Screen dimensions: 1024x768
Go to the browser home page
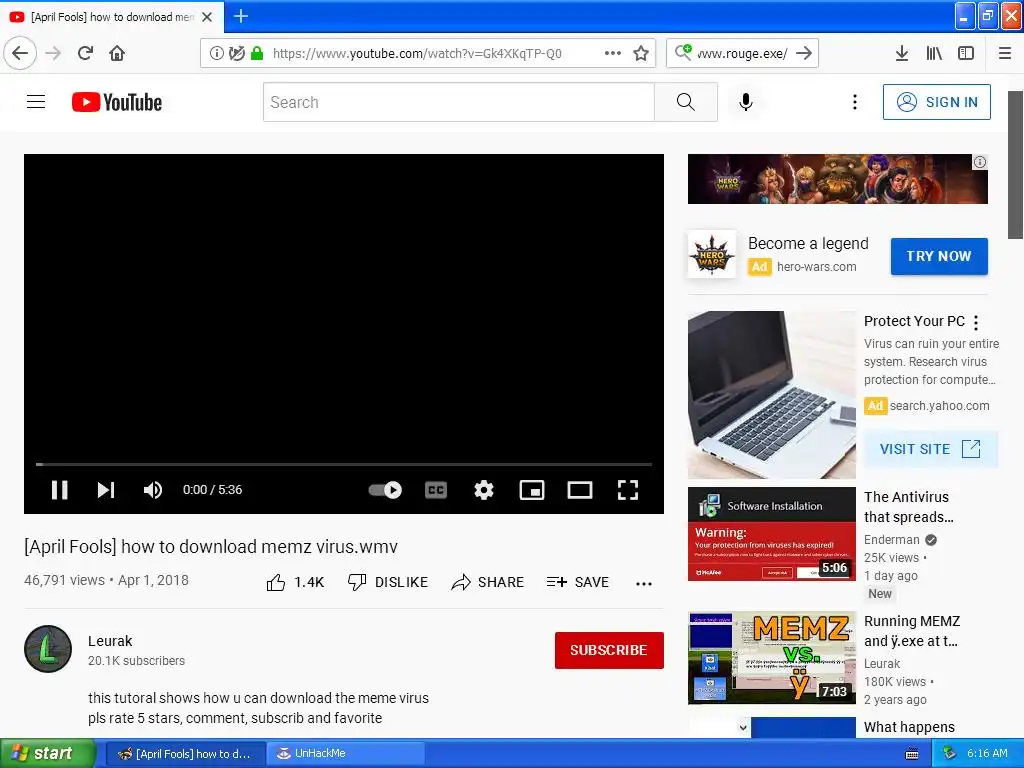117,53
